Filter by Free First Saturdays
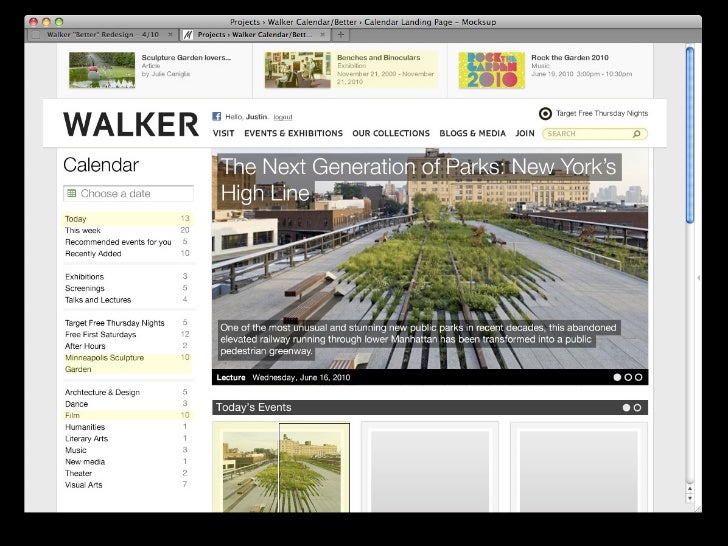The width and height of the screenshot is (728, 546). 127,334
